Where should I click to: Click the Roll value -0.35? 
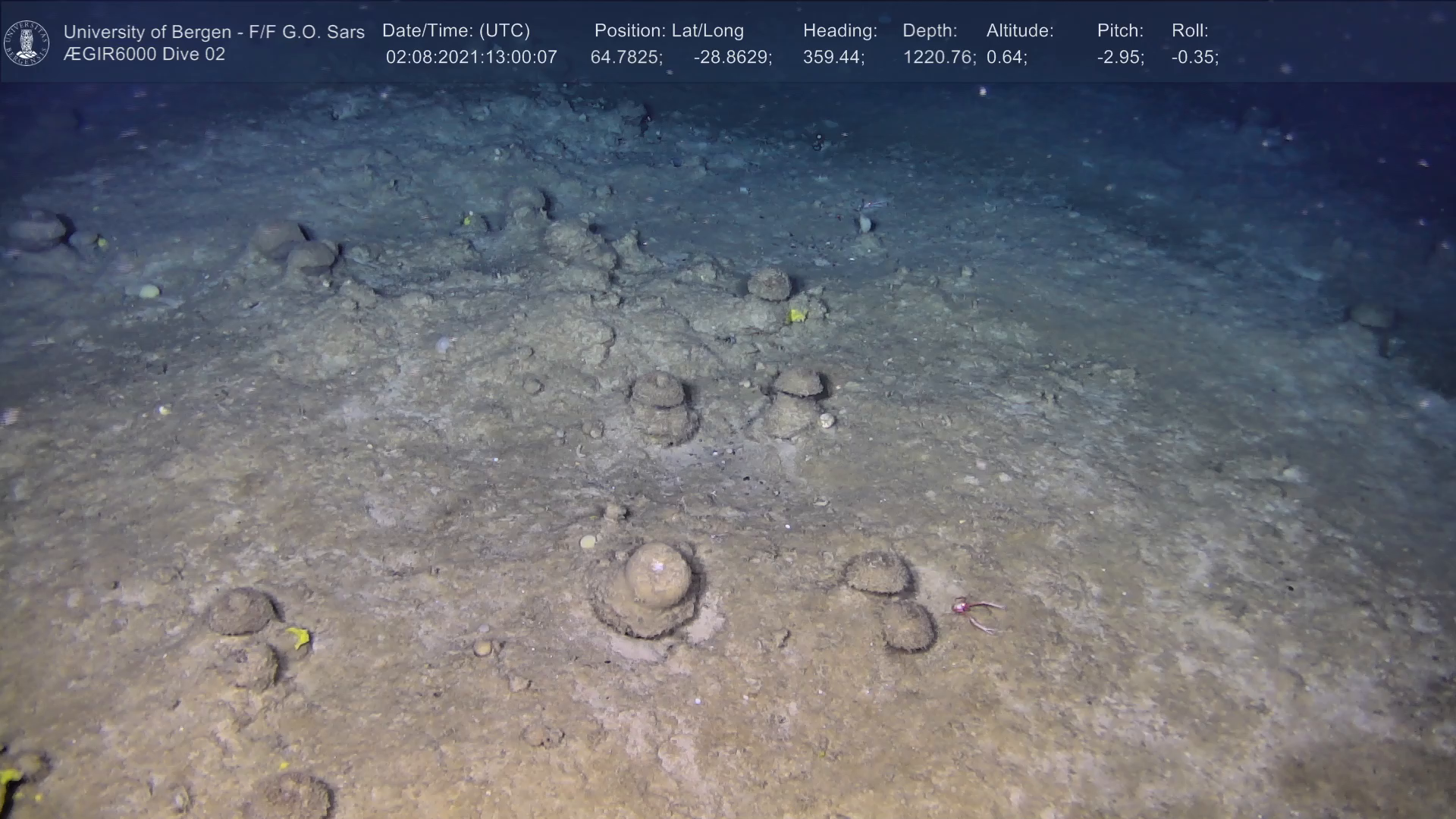click(1194, 58)
